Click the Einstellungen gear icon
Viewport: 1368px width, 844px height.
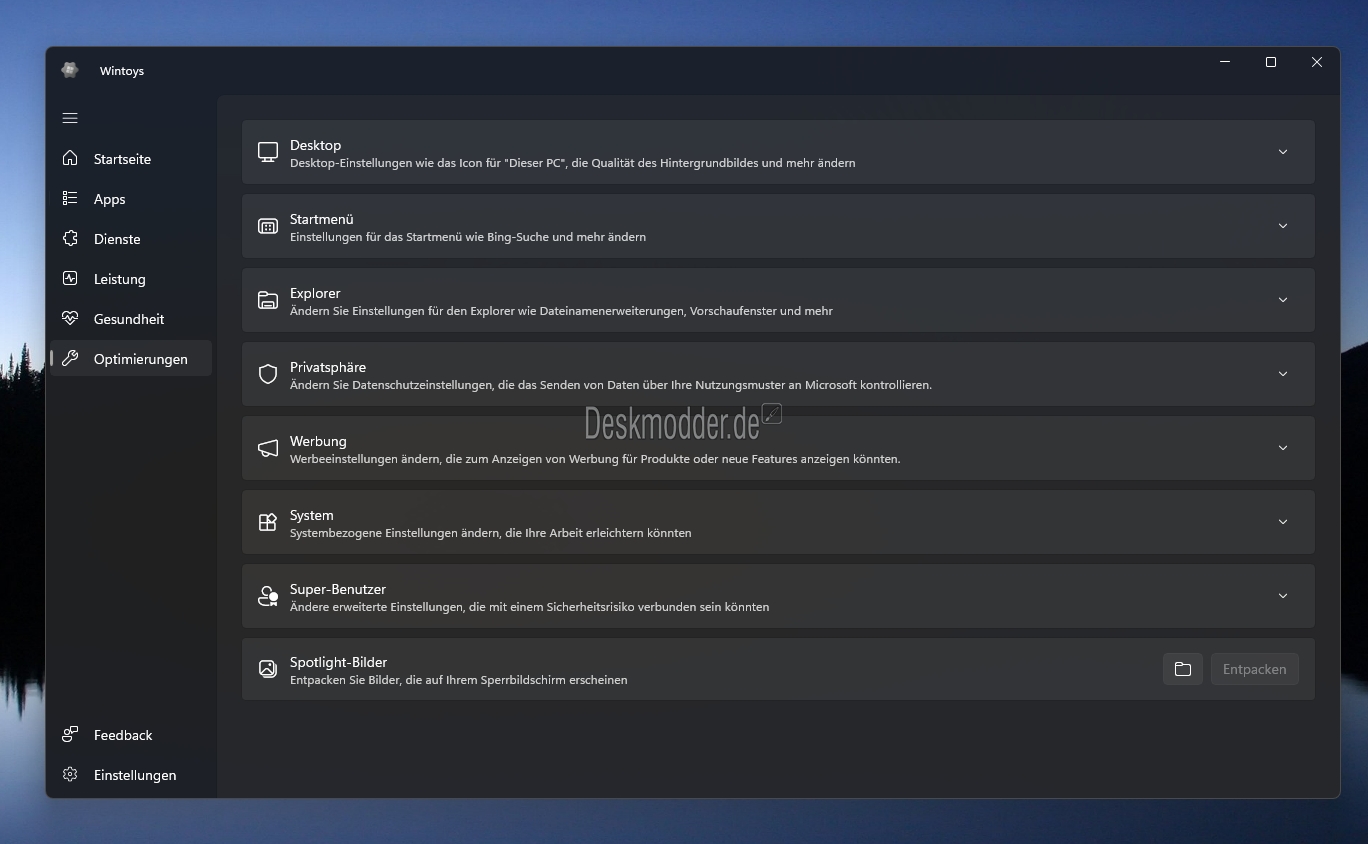tap(70, 774)
